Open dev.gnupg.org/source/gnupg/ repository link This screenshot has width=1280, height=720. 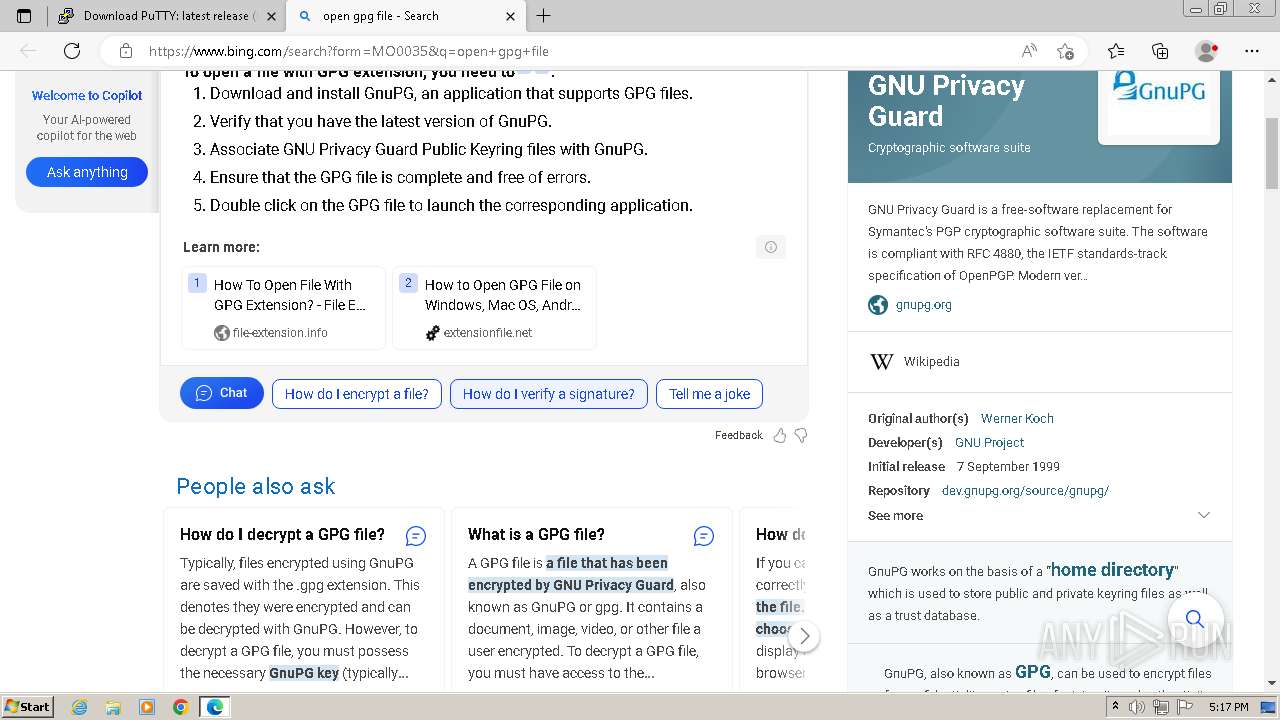[1025, 491]
